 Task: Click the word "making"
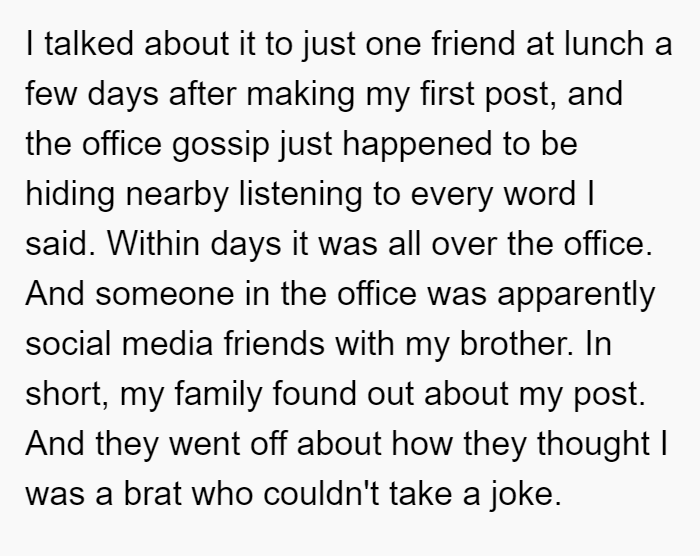coord(300,94)
